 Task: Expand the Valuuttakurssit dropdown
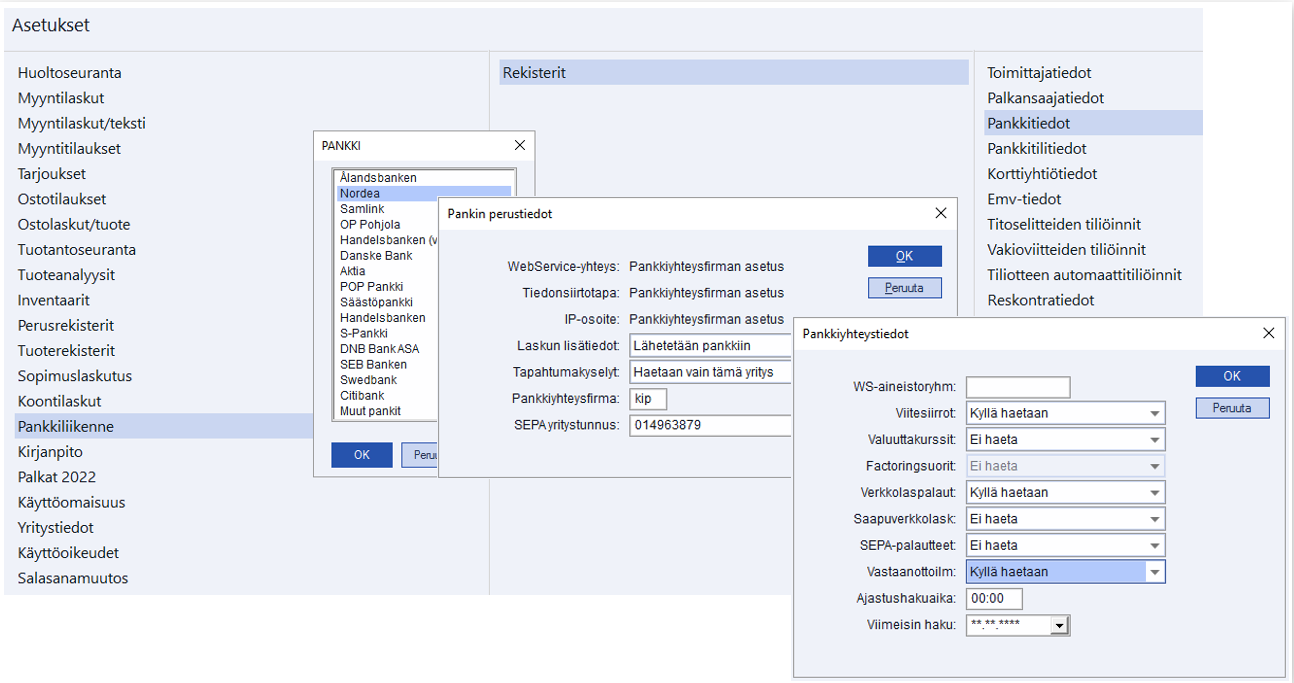(x=1155, y=439)
